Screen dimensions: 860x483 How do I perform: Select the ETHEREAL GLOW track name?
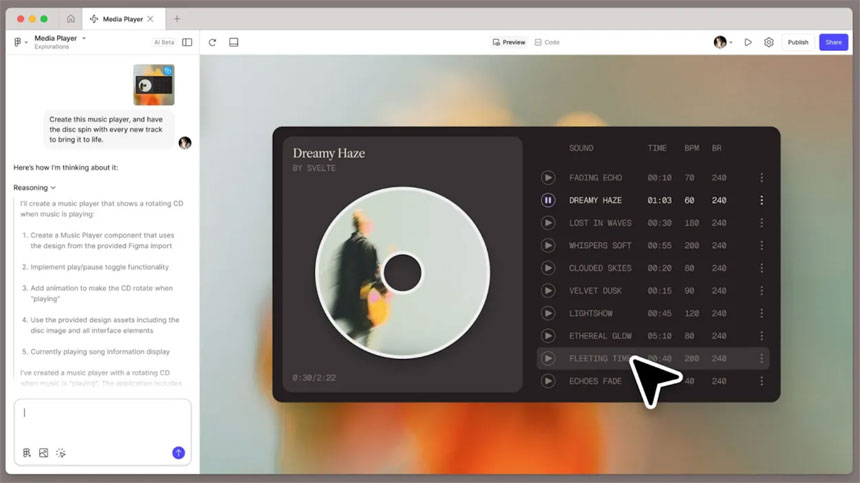[x=600, y=336]
